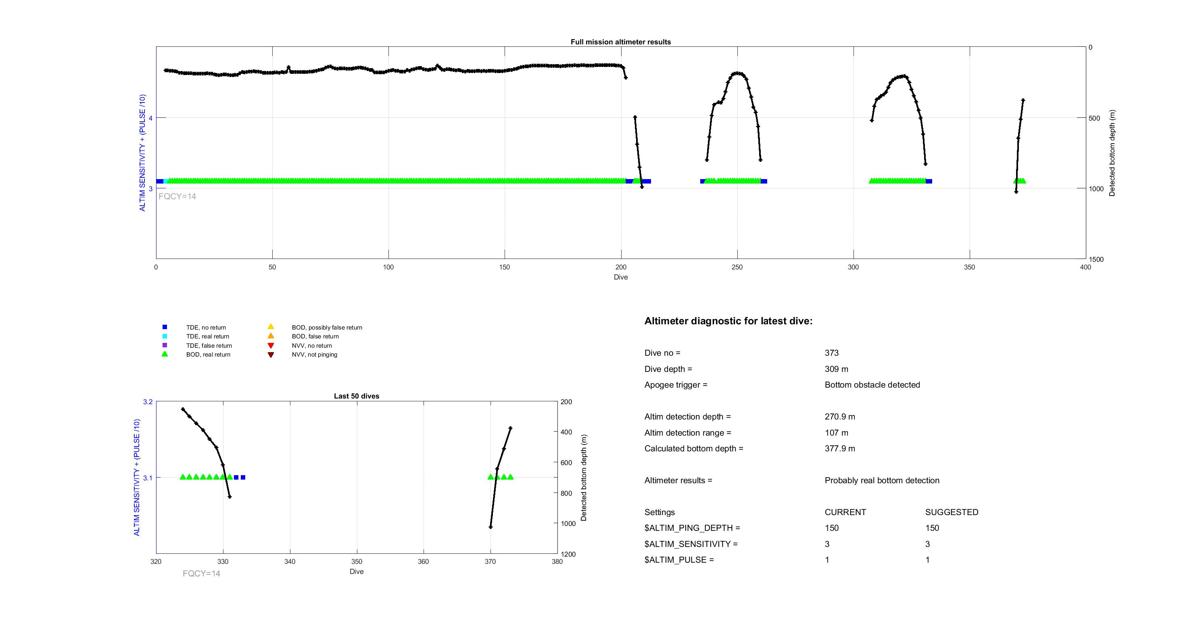
Task: Click the '$ALTIM_PULSE =' label
Action: [x=679, y=560]
